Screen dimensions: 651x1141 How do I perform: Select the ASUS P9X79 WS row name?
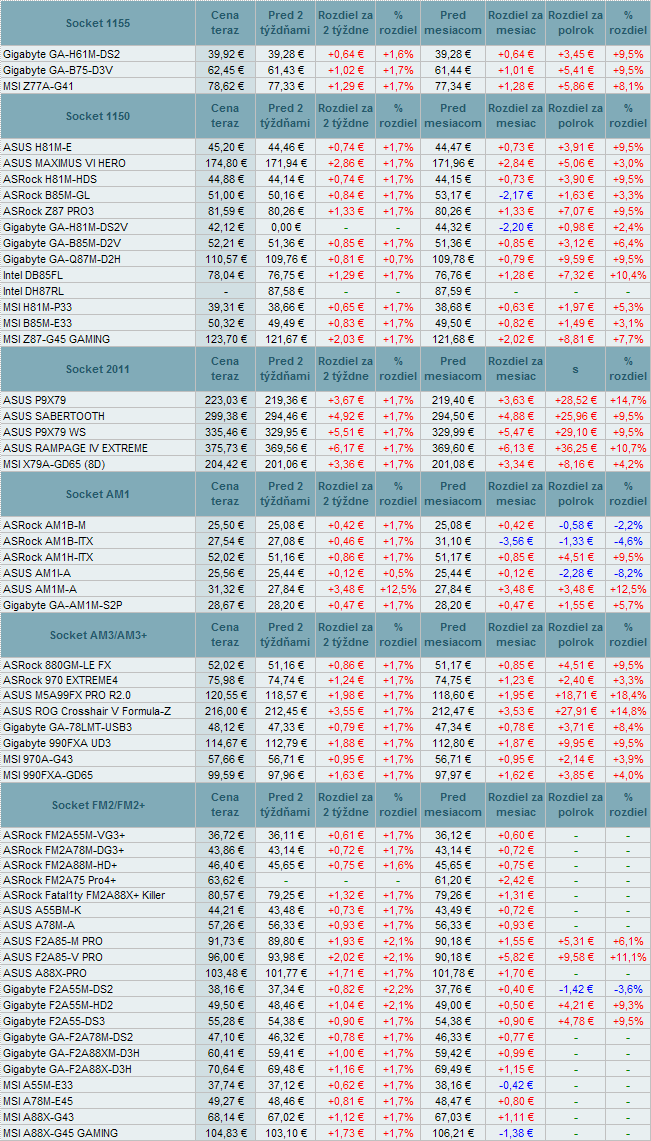(x=43, y=432)
